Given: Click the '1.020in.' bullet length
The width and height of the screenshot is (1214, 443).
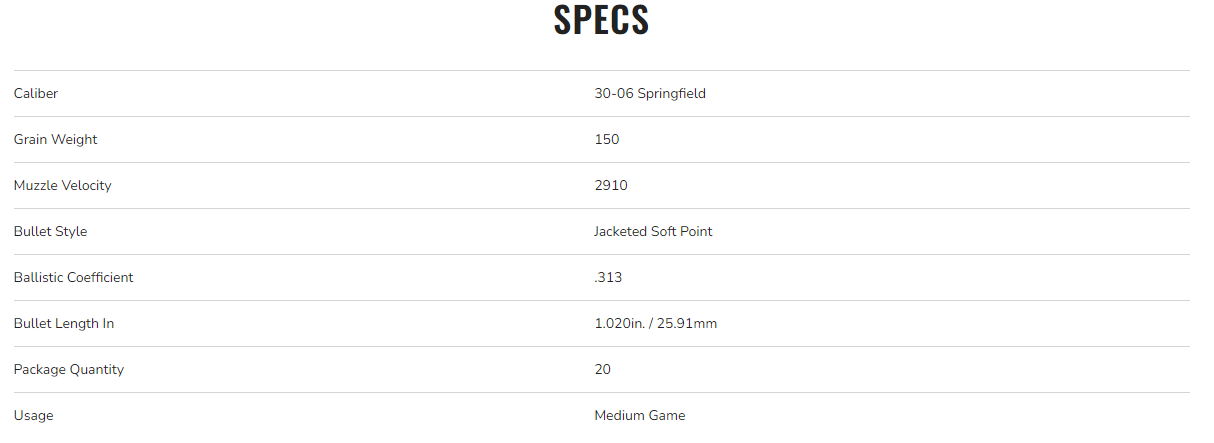Looking at the screenshot, I should click(619, 323).
